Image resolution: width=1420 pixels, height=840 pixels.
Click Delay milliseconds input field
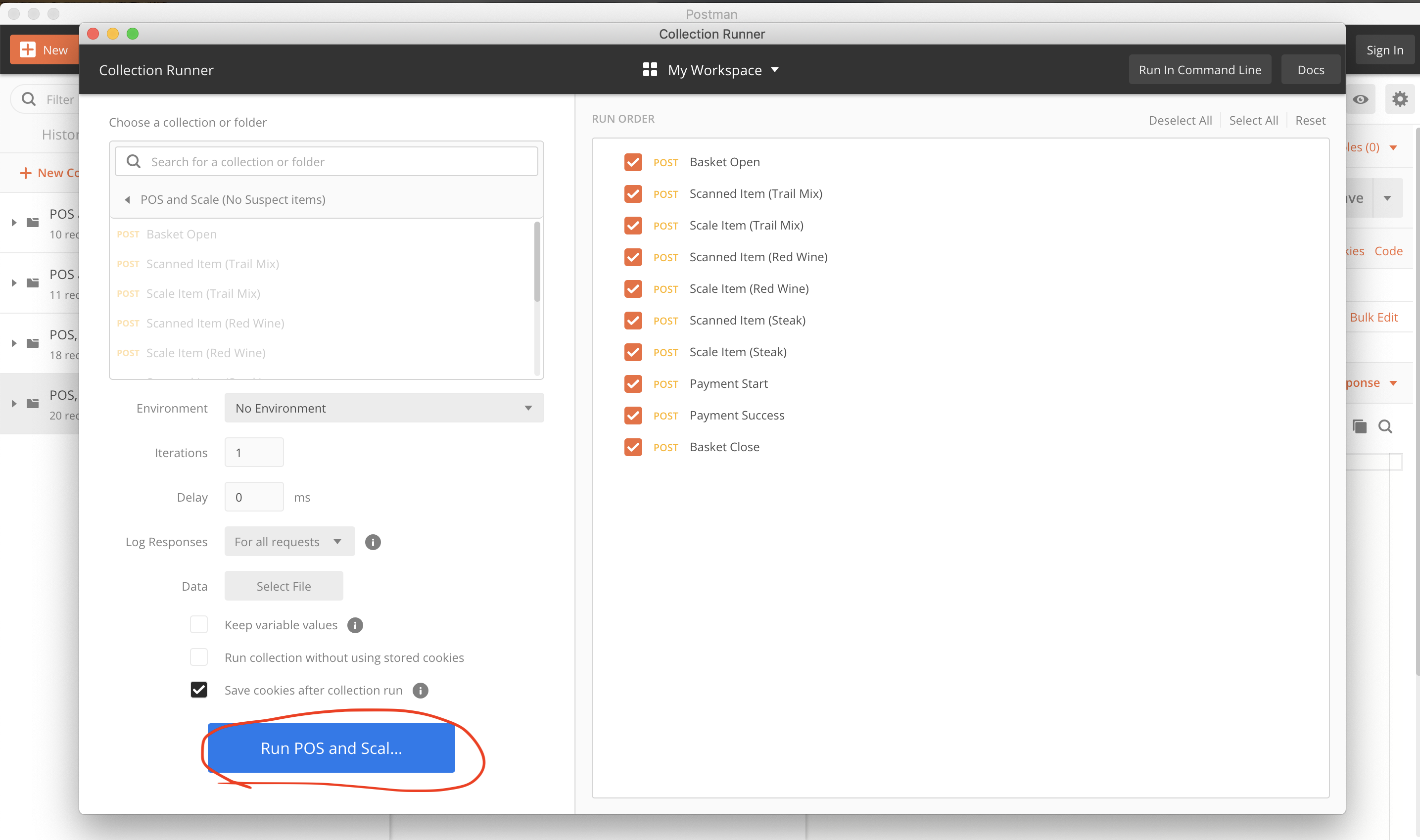point(254,497)
